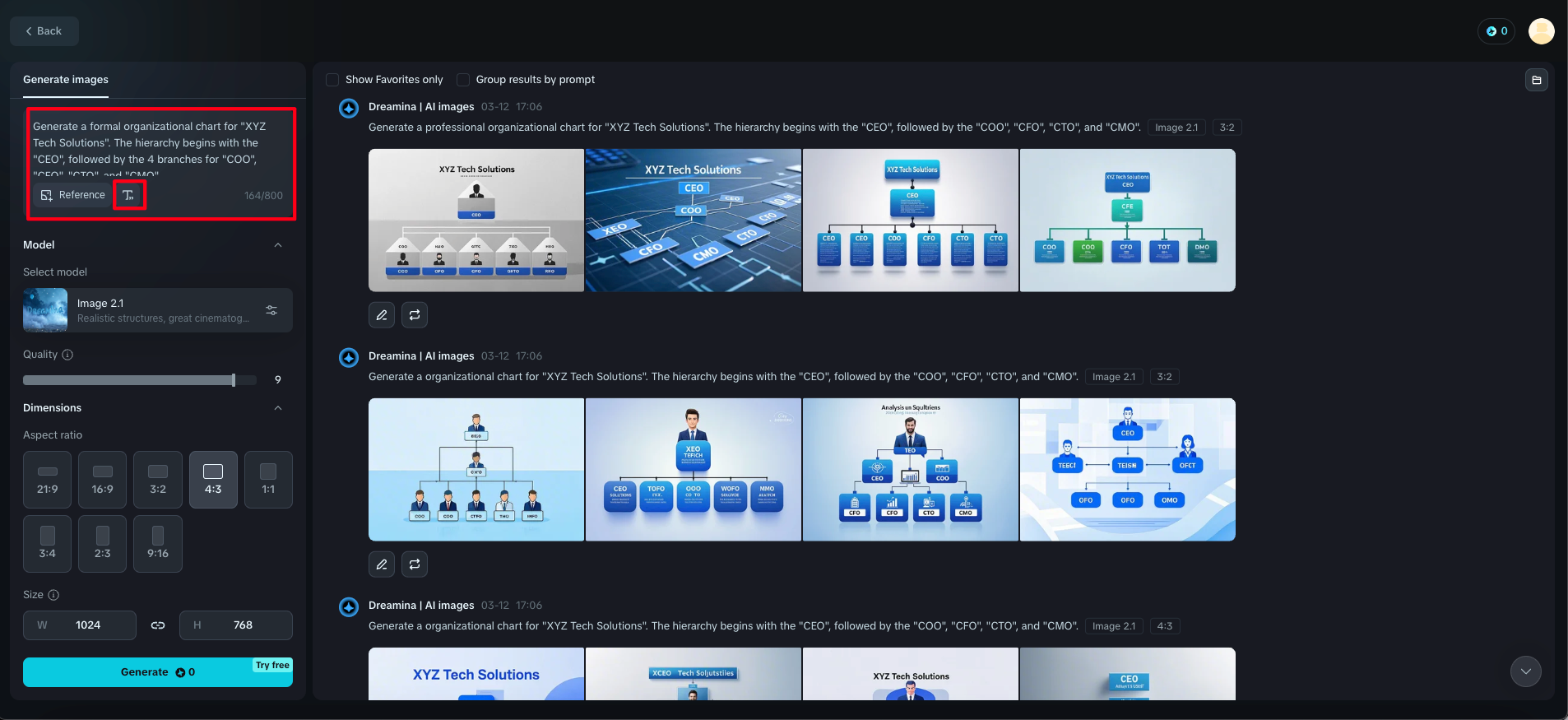Image resolution: width=1568 pixels, height=720 pixels.
Task: Enable Show Favorites only checkbox
Action: [332, 80]
